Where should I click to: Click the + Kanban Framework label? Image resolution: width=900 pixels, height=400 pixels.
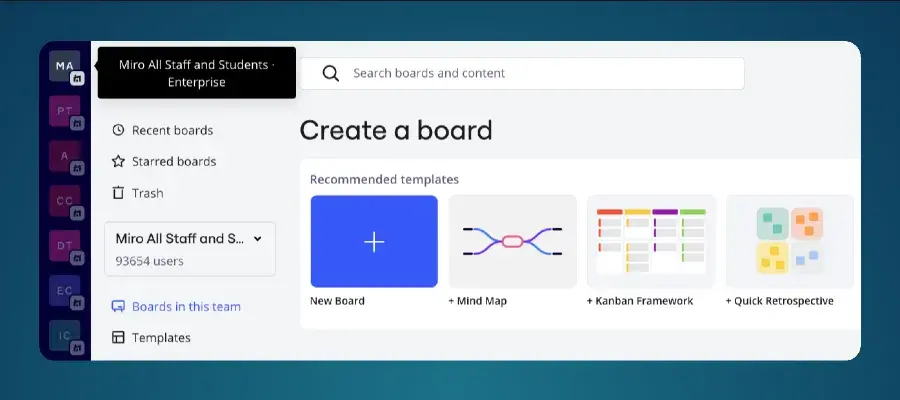pyautogui.click(x=640, y=301)
